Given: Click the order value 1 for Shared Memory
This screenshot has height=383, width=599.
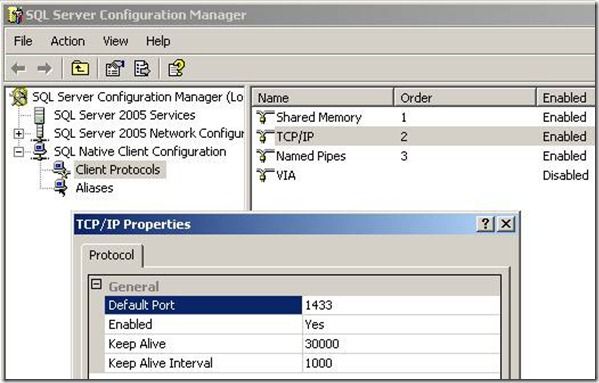Looking at the screenshot, I should coord(404,117).
